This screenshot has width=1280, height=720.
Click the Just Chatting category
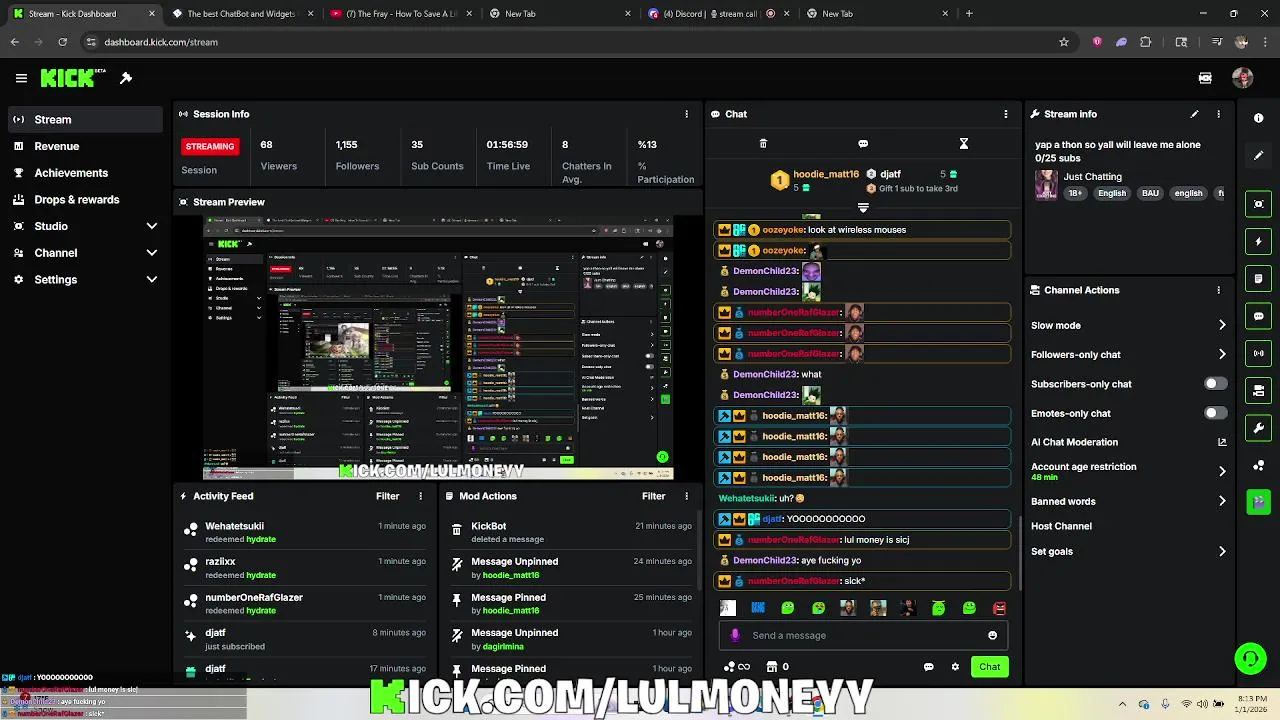tap(1092, 177)
